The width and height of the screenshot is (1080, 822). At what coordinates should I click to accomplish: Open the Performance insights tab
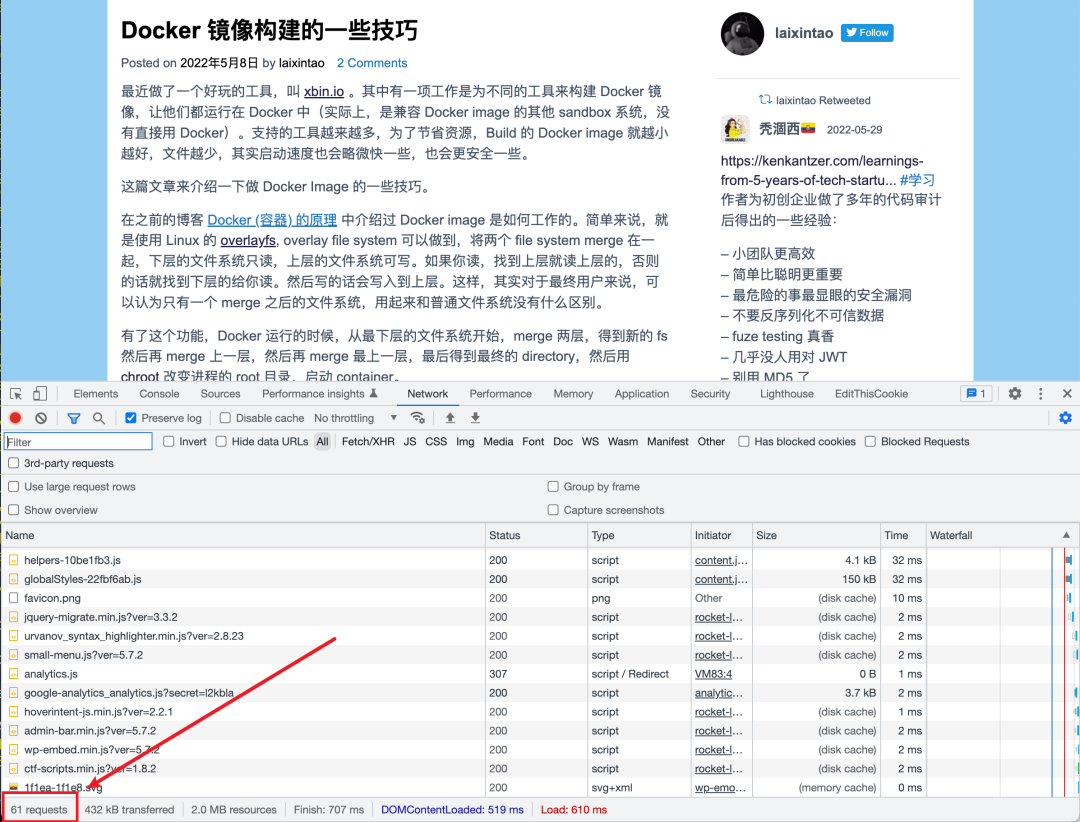(x=320, y=393)
